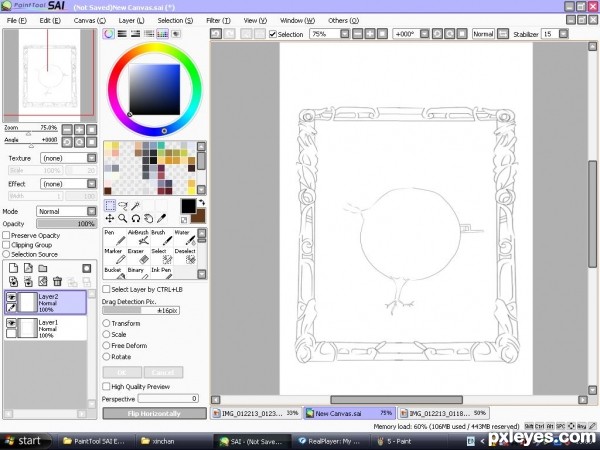Select the Pen tool

pyautogui.click(x=115, y=237)
